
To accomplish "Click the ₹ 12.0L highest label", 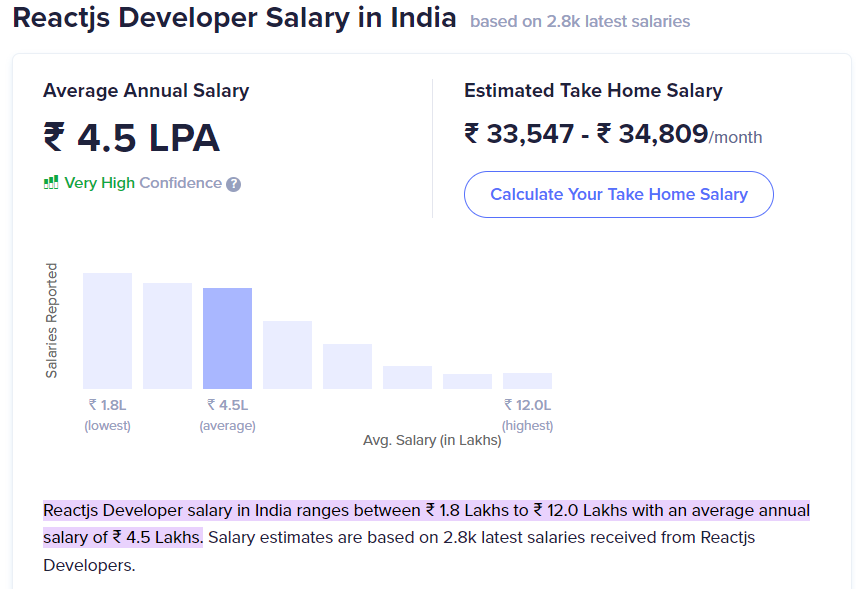I will click(527, 405).
